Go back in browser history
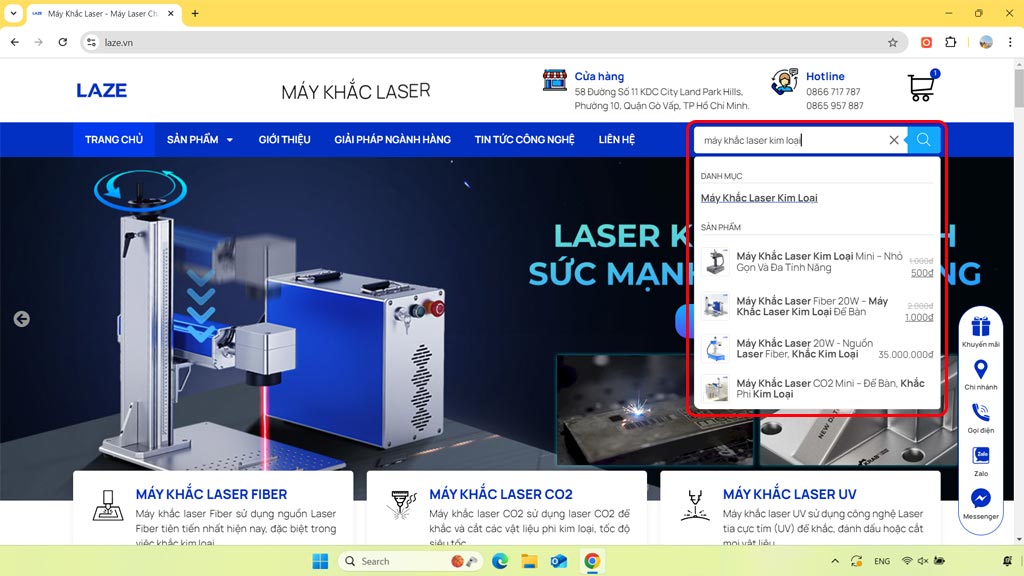Image resolution: width=1024 pixels, height=576 pixels. pos(15,42)
